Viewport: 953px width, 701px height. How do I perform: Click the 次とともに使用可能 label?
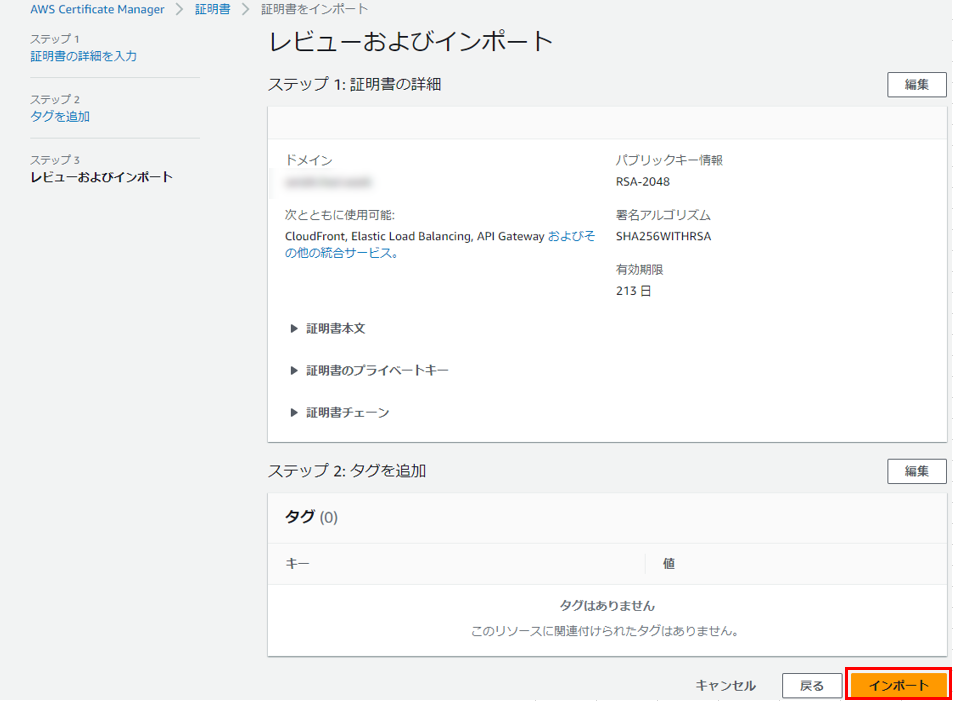point(340,215)
